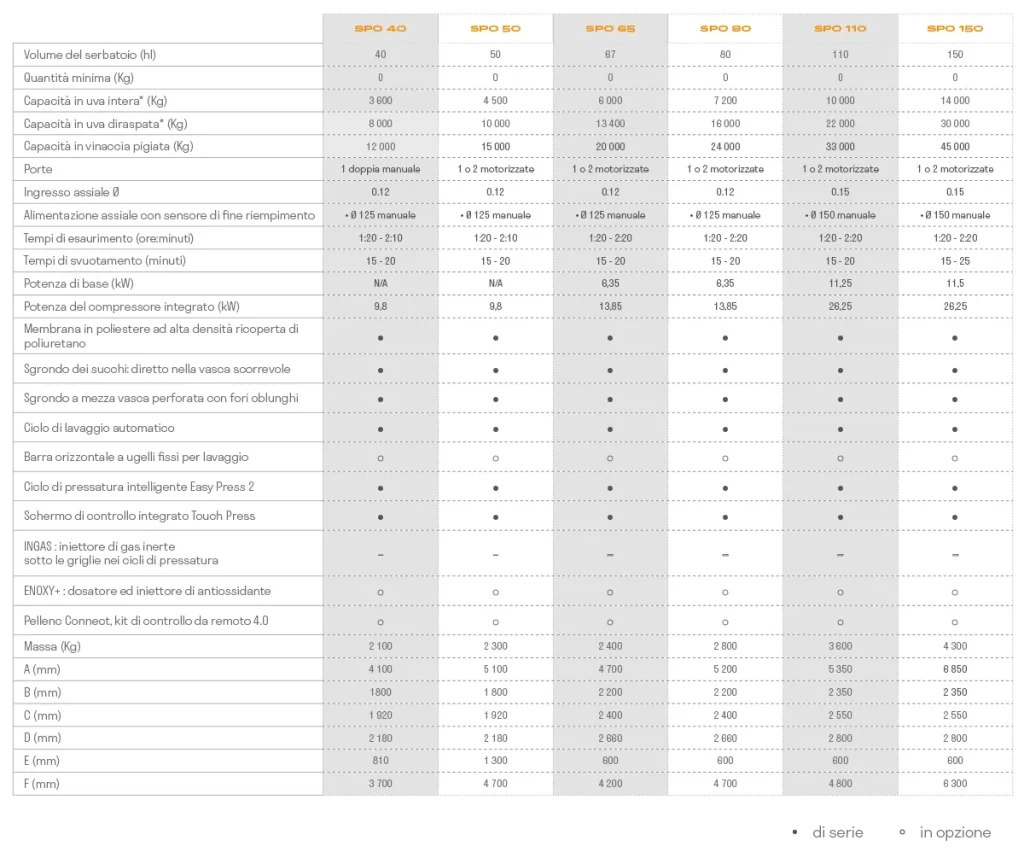Screen dimensions: 1024x858
Task: Click 'N/A' base power for SPO 40
Action: click(380, 283)
